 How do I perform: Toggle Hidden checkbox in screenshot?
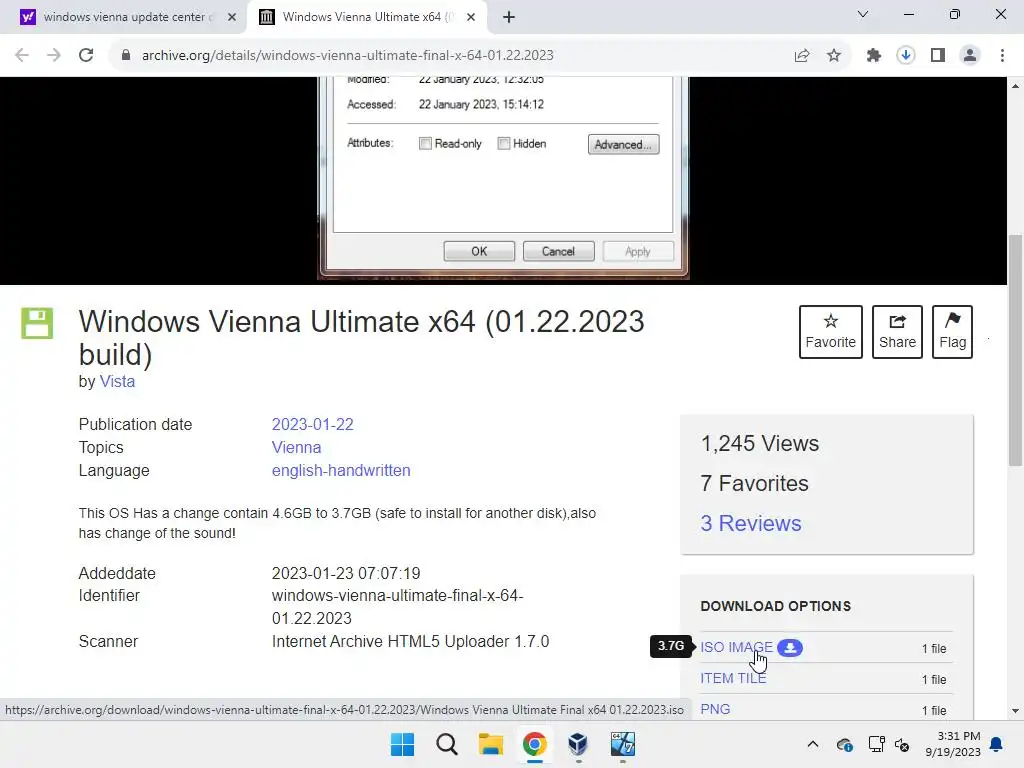pyautogui.click(x=504, y=144)
